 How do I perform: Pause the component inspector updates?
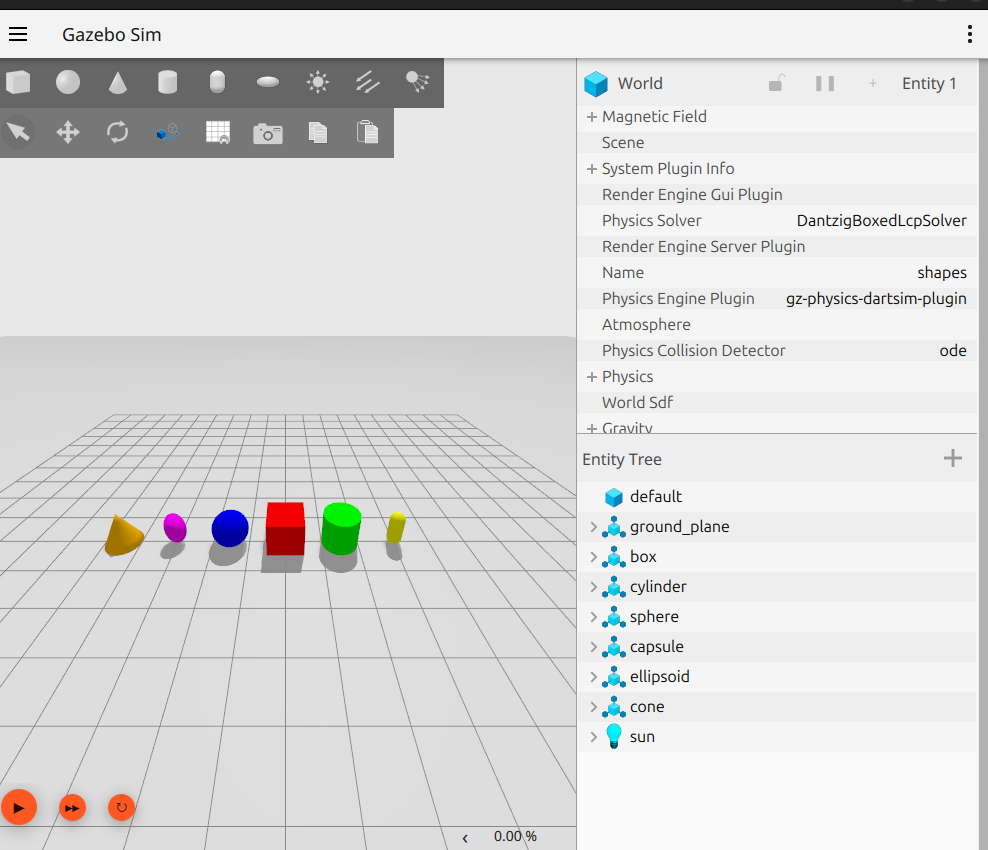coord(825,83)
